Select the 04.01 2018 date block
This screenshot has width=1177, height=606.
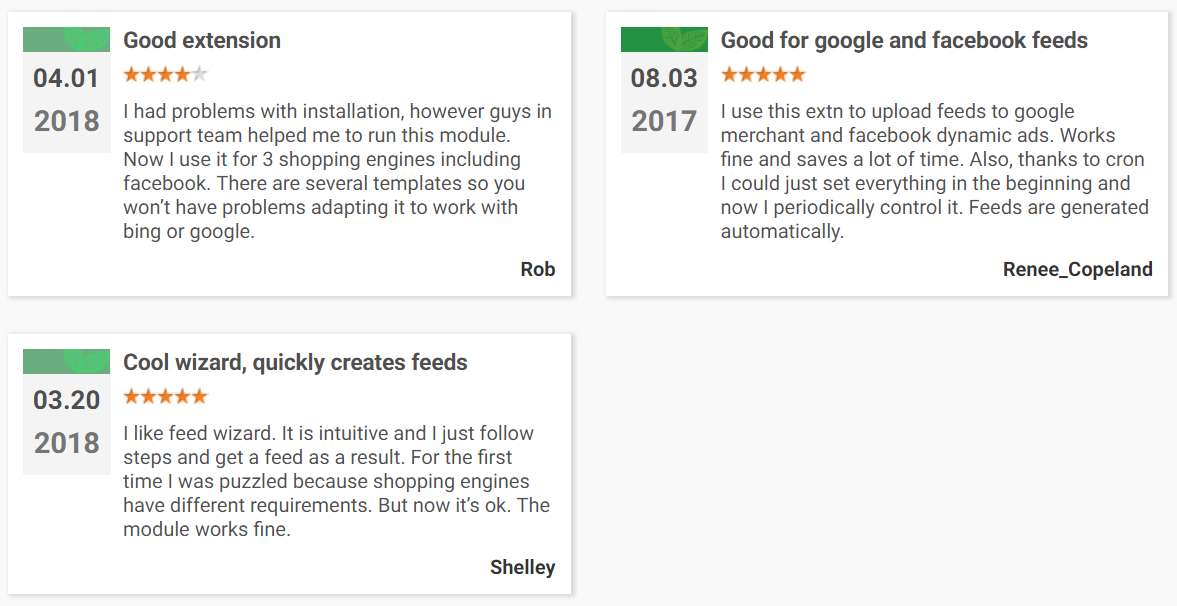67,102
